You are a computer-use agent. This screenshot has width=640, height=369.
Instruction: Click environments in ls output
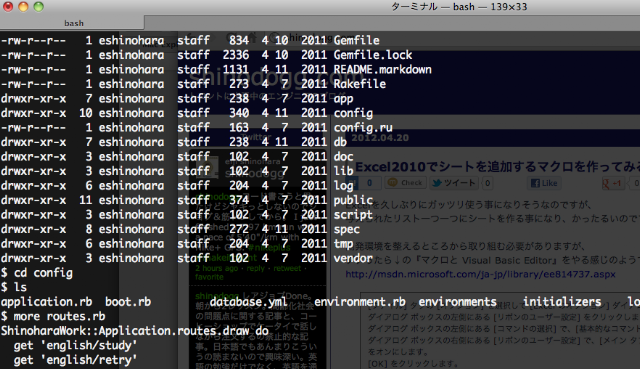(x=458, y=302)
